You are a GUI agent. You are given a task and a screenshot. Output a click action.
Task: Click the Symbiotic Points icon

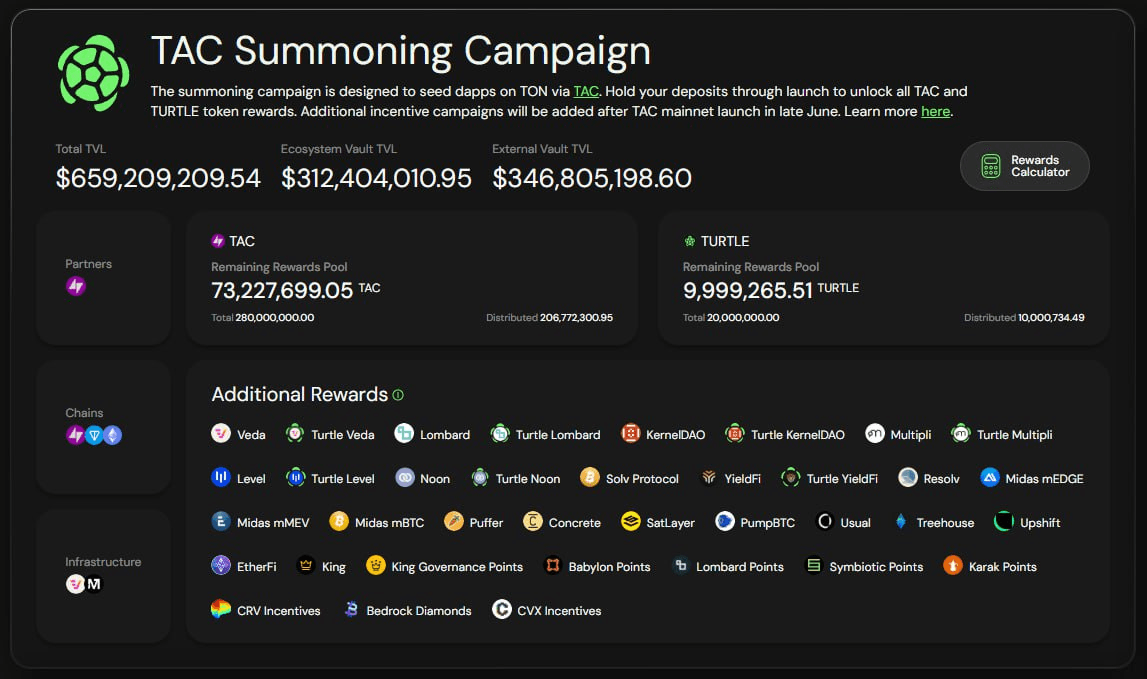coord(813,566)
